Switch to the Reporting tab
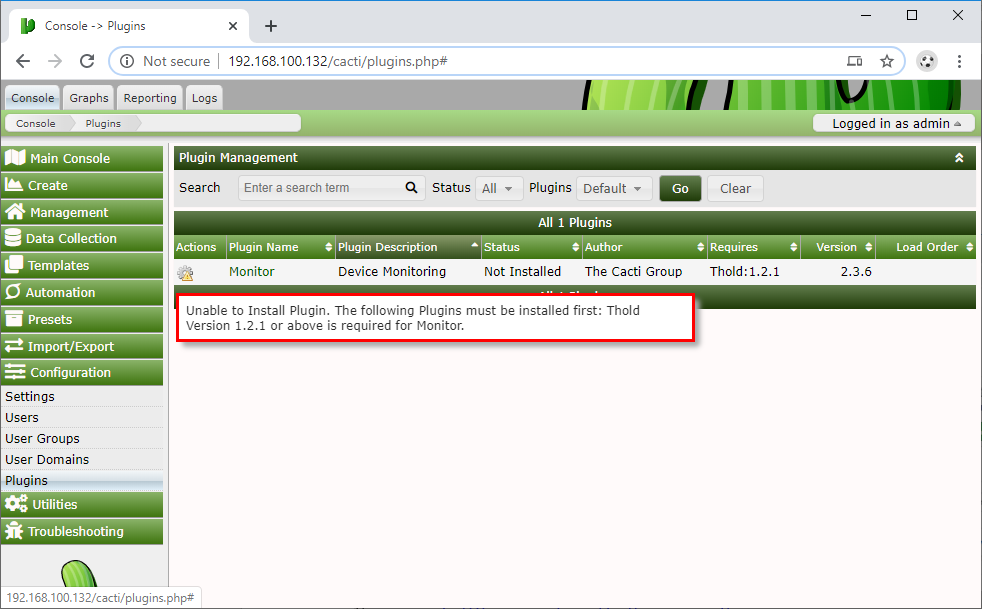 coord(150,98)
